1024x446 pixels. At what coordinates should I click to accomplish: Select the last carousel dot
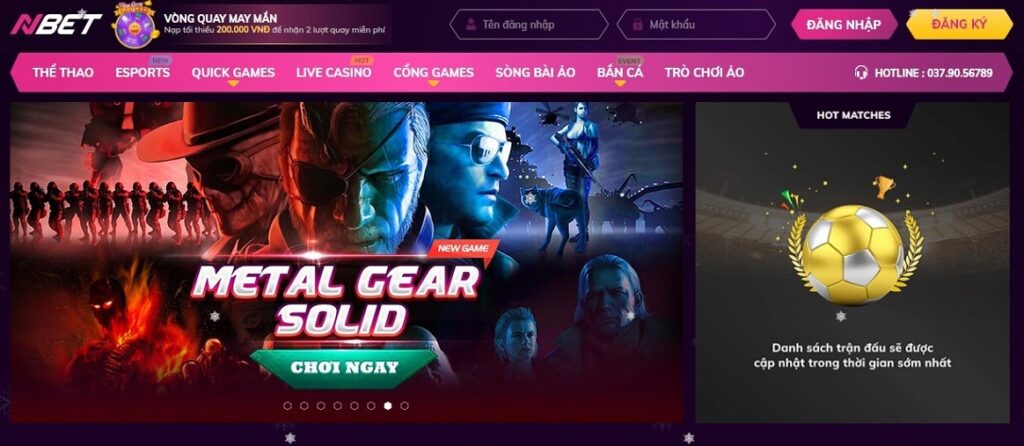coord(404,406)
